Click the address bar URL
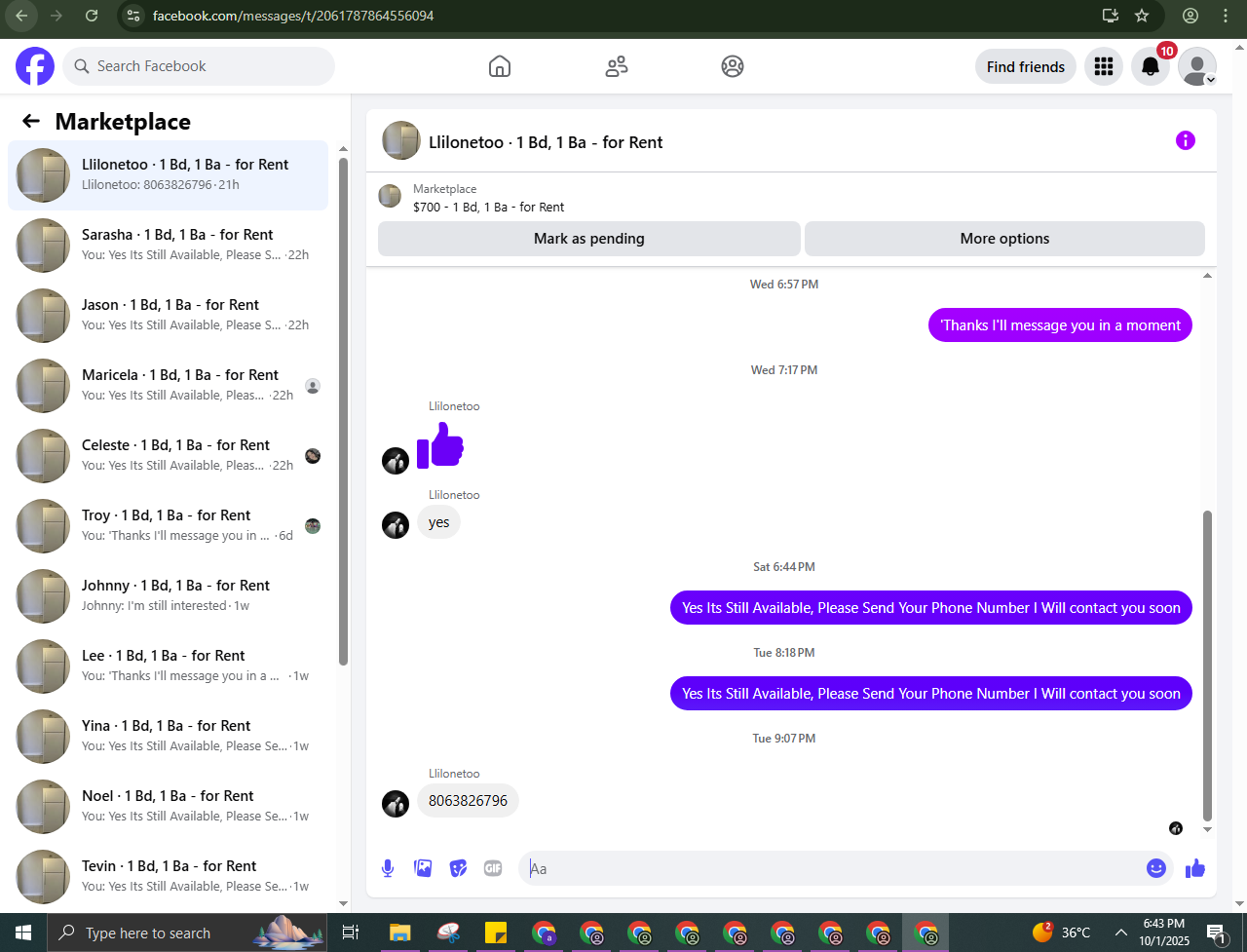The width and height of the screenshot is (1247, 952). click(x=293, y=16)
